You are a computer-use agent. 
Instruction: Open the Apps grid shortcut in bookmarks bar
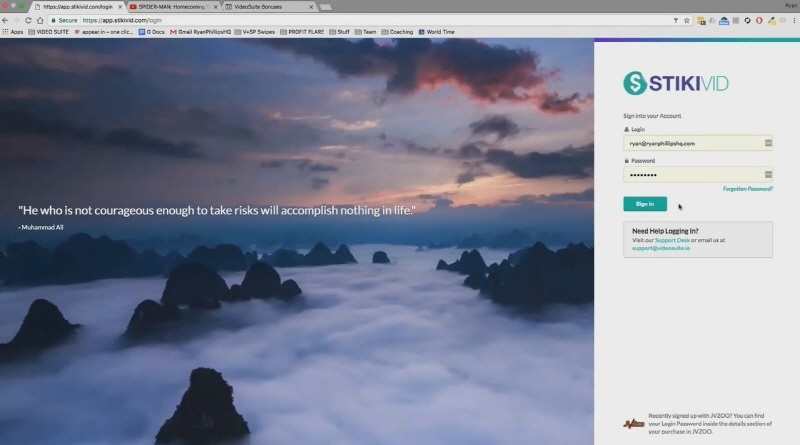(x=13, y=32)
